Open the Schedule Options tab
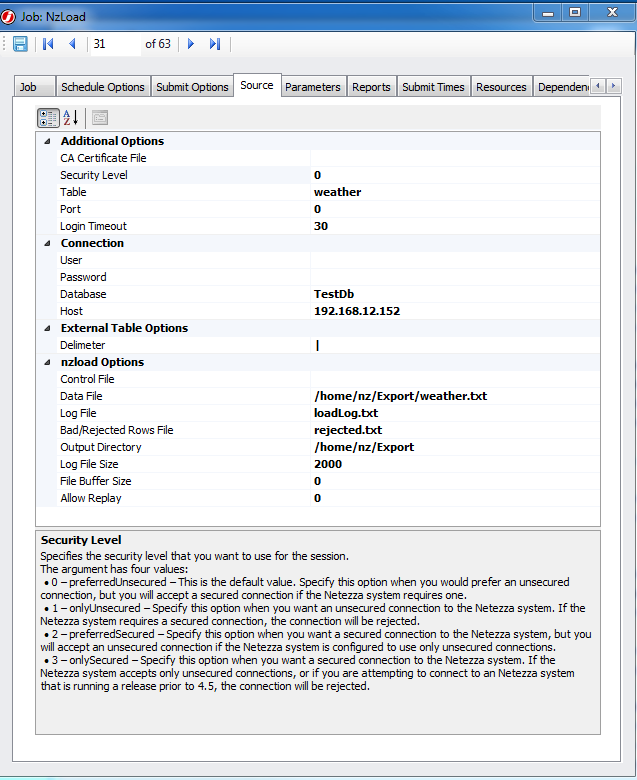The height and width of the screenshot is (780, 637). (103, 87)
